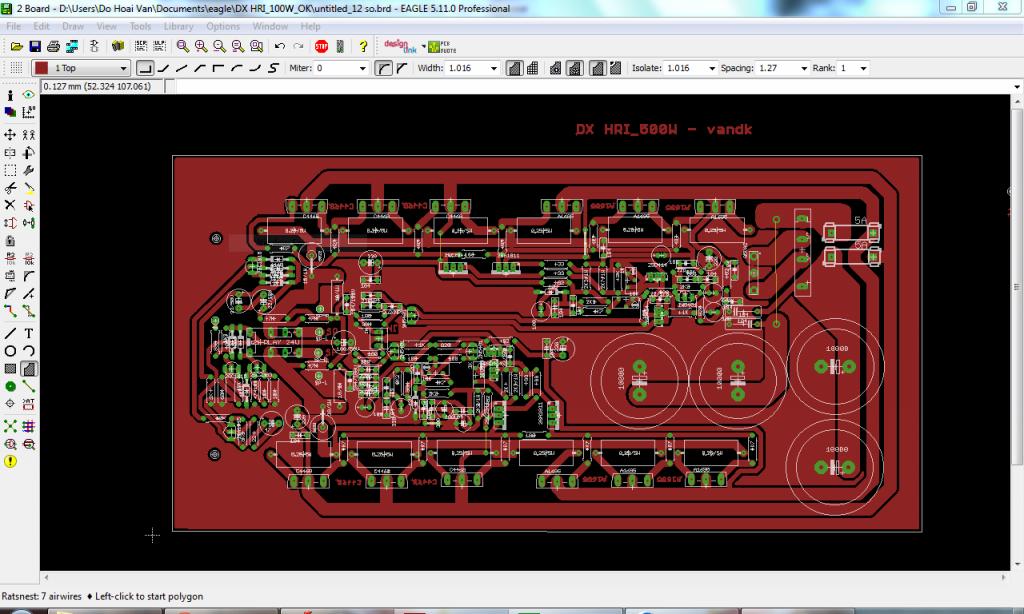Screen dimensions: 1024x614
Task: Save the board with floppy disk icon
Action: click(x=35, y=46)
